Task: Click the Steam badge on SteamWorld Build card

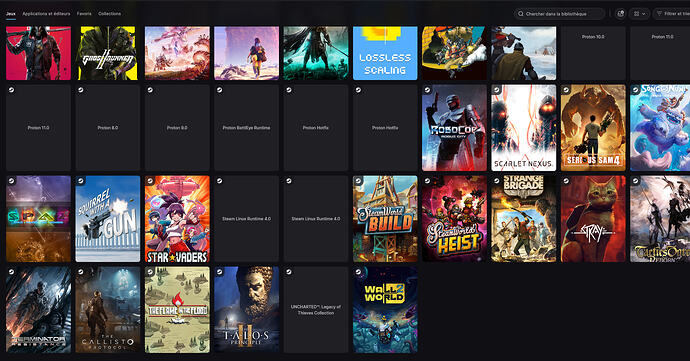Action: tap(358, 180)
